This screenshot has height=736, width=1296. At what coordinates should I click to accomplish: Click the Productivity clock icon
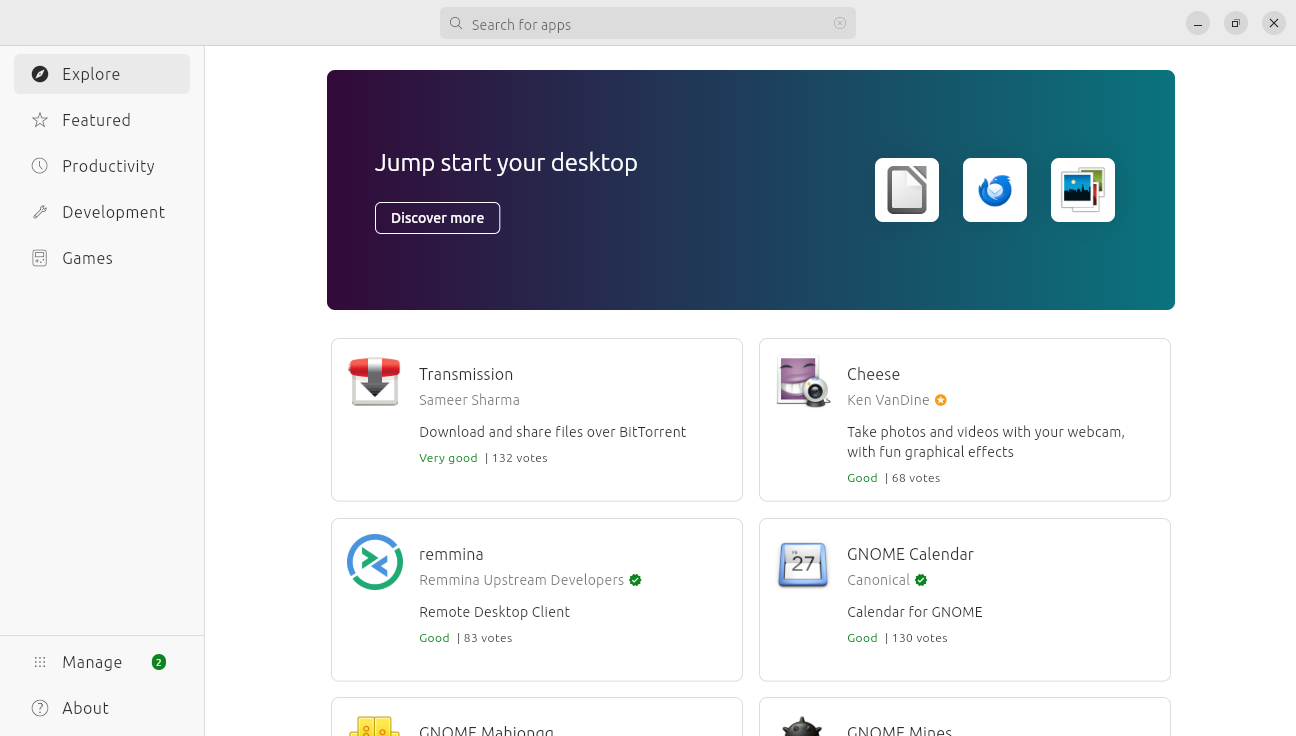[x=40, y=166]
